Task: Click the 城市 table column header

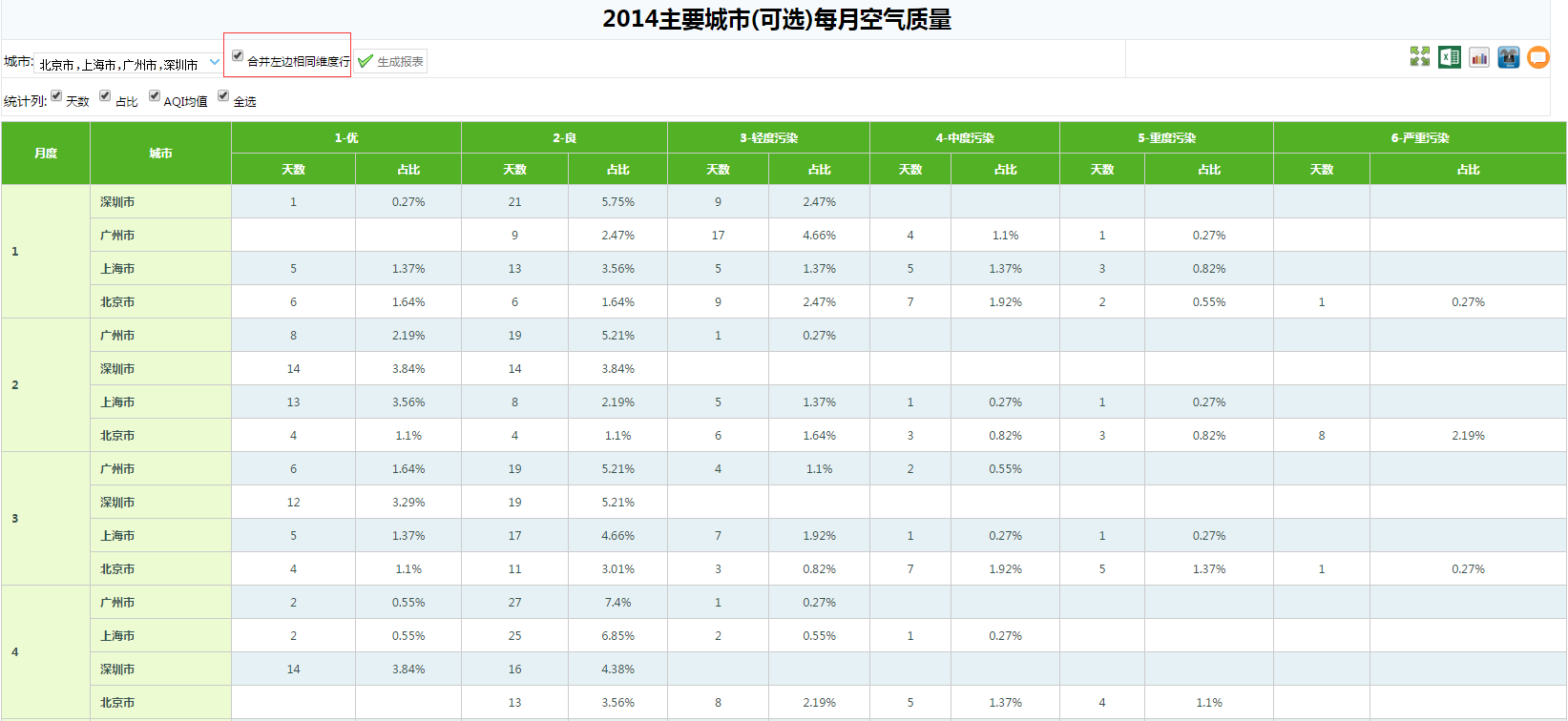Action: (160, 154)
